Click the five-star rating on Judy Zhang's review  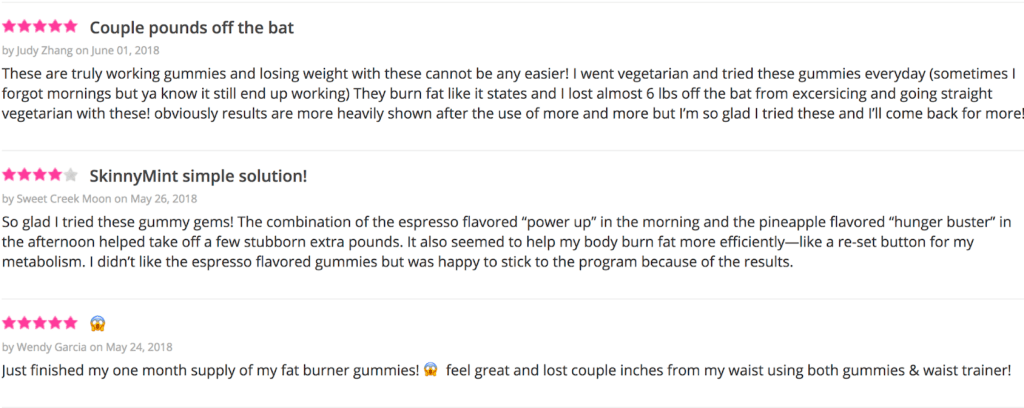[40, 27]
